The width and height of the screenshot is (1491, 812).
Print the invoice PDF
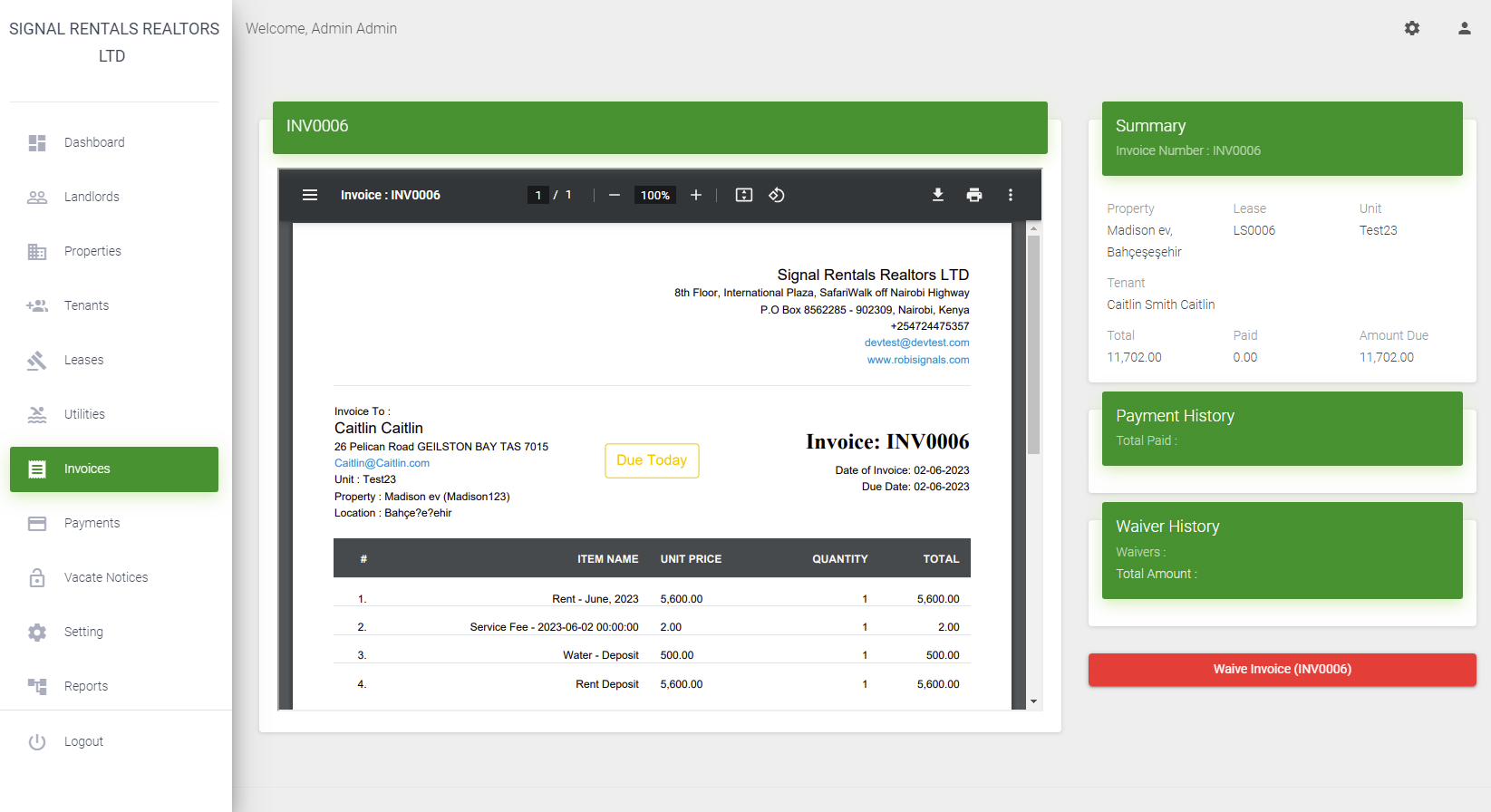(x=974, y=195)
